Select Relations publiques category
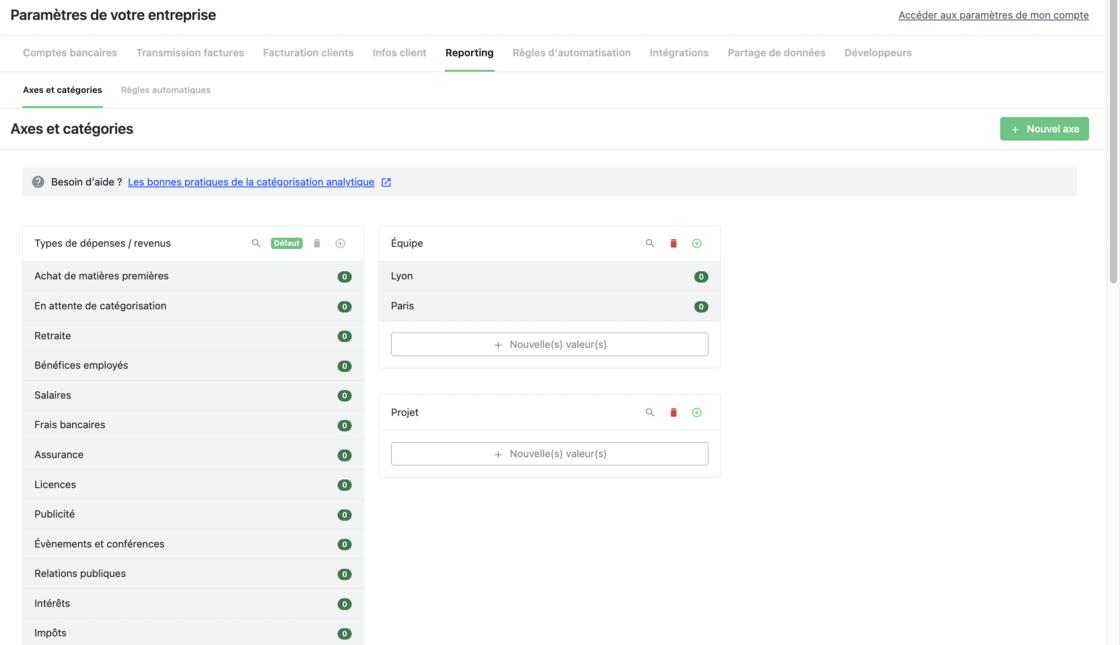The image size is (1120, 645). tap(193, 574)
